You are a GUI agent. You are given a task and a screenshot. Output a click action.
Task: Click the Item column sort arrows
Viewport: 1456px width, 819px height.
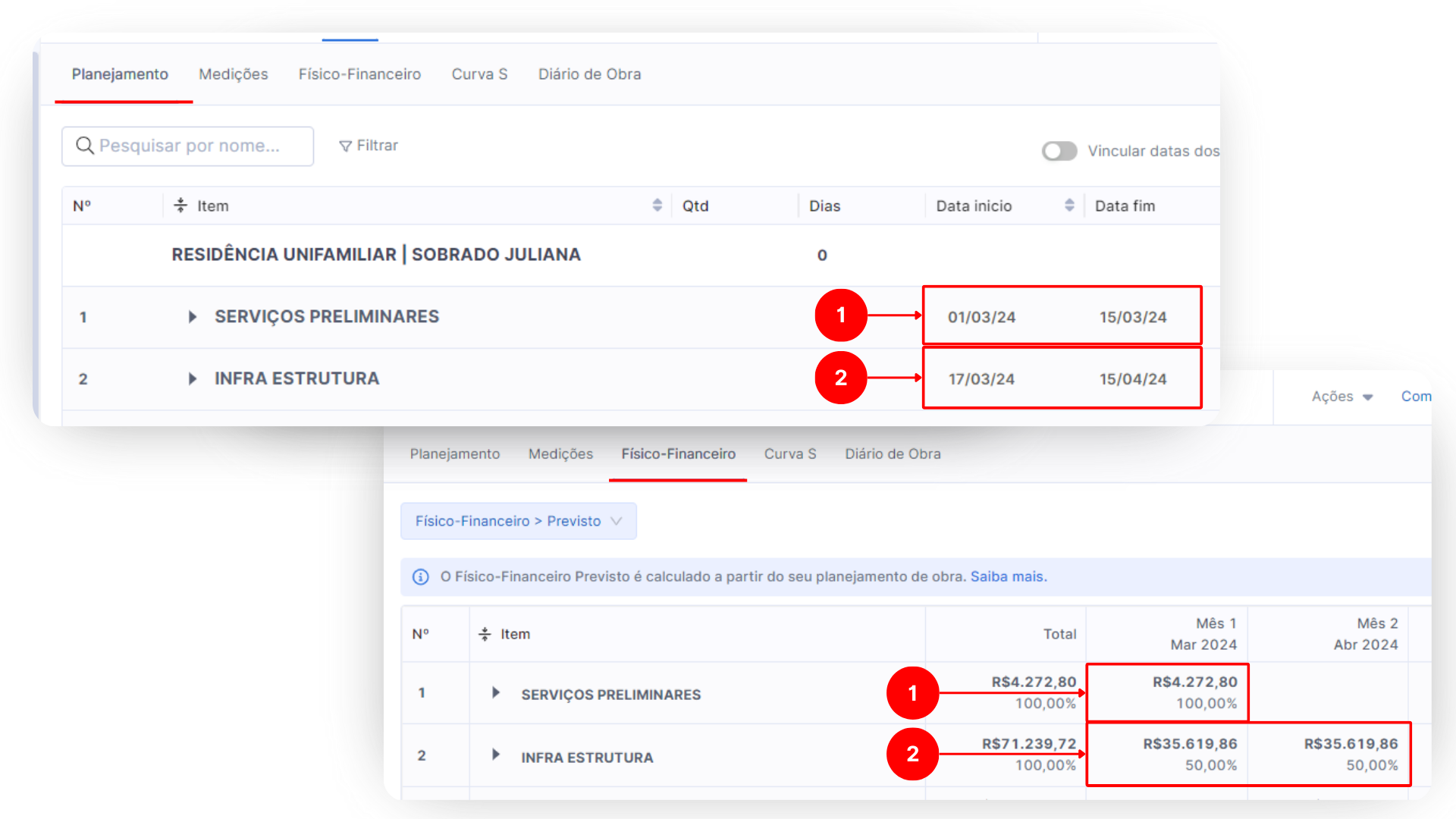click(x=657, y=206)
